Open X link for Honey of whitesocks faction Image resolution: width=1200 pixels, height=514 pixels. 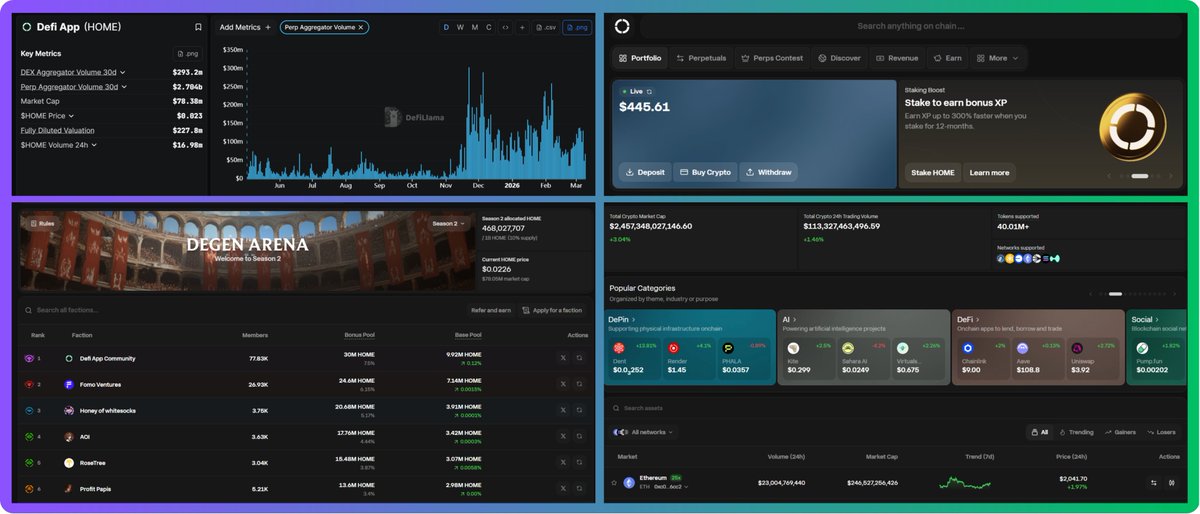click(563, 410)
